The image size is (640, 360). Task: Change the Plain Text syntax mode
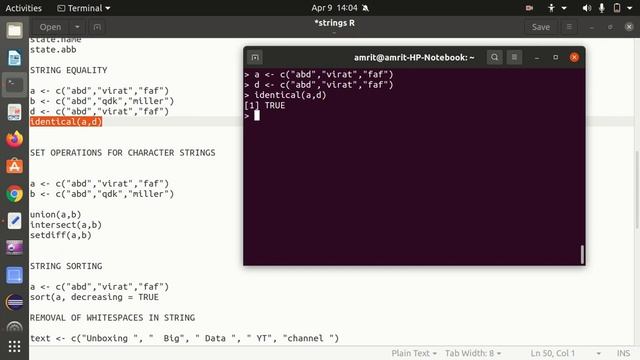414,353
